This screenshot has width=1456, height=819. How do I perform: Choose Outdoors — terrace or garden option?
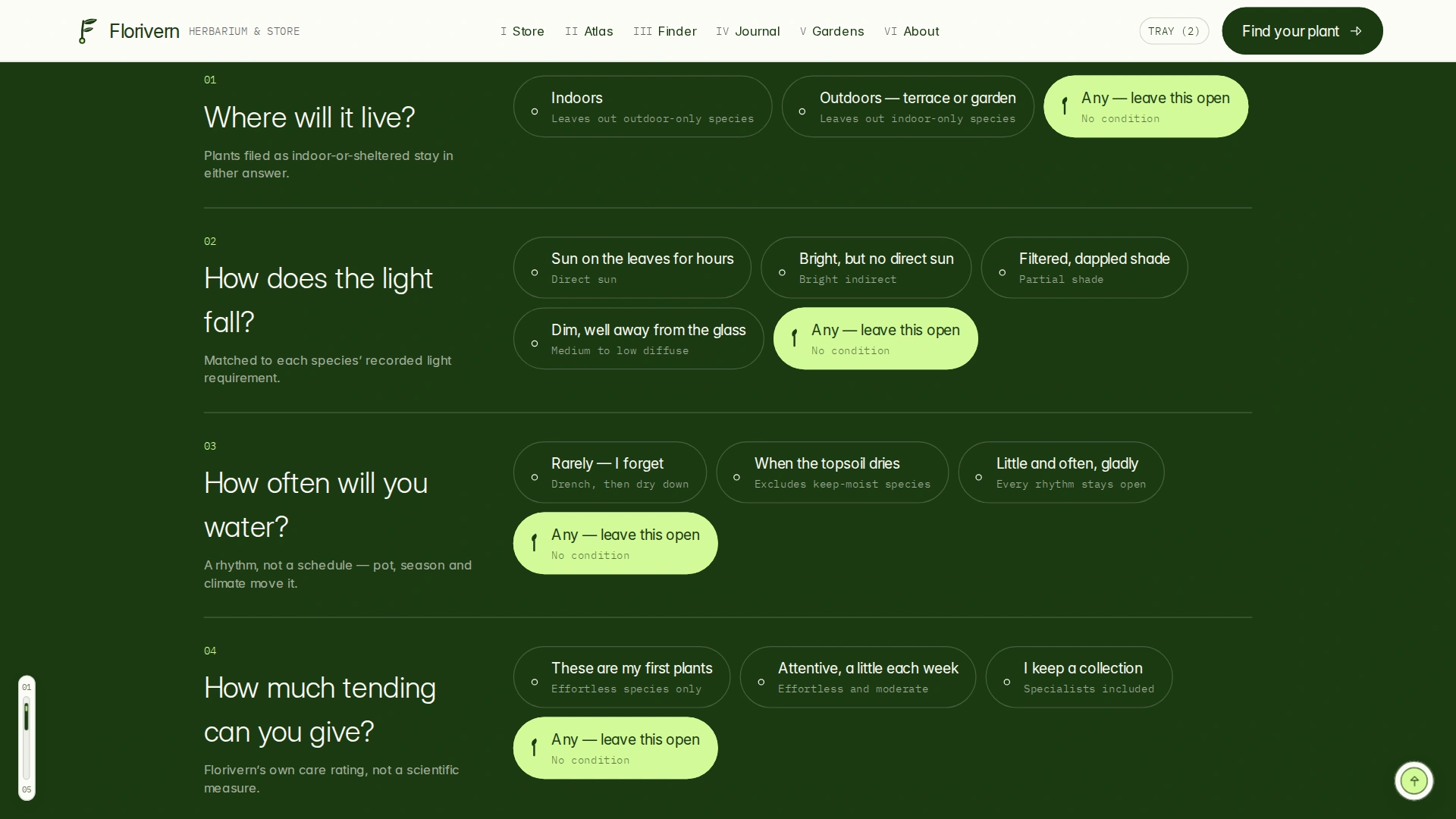pyautogui.click(x=908, y=106)
